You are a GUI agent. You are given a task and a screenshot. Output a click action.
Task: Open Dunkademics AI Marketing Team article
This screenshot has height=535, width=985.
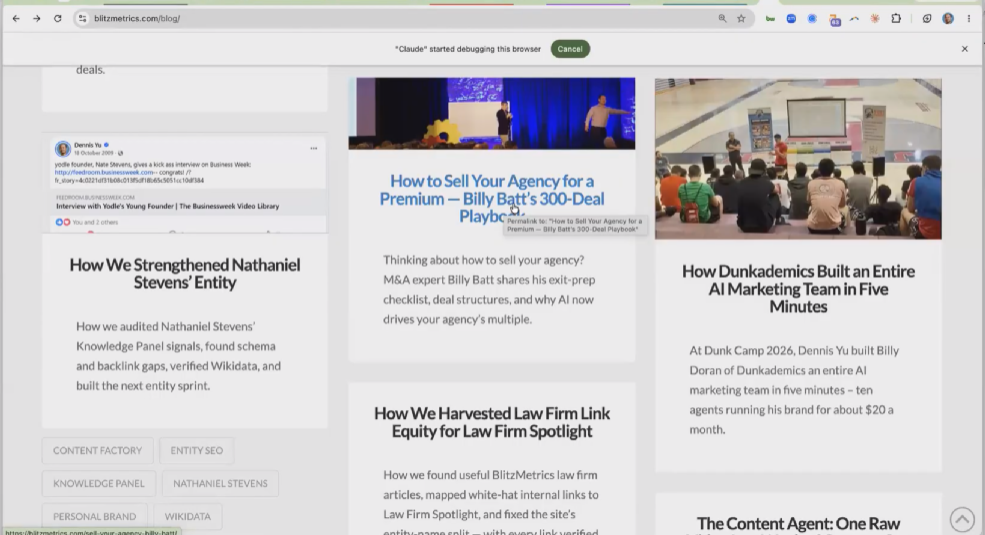(x=798, y=289)
